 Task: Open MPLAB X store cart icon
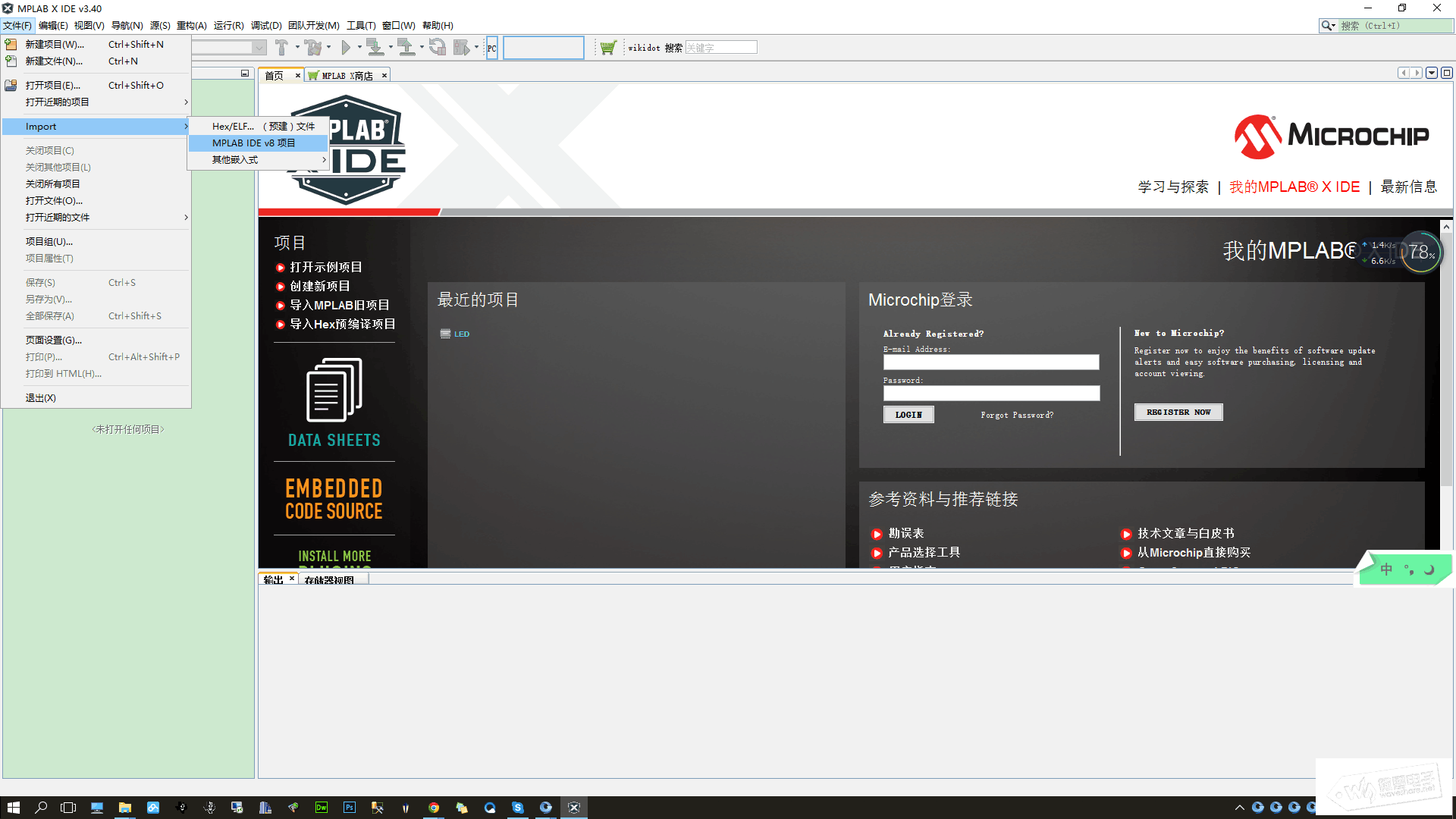(607, 48)
